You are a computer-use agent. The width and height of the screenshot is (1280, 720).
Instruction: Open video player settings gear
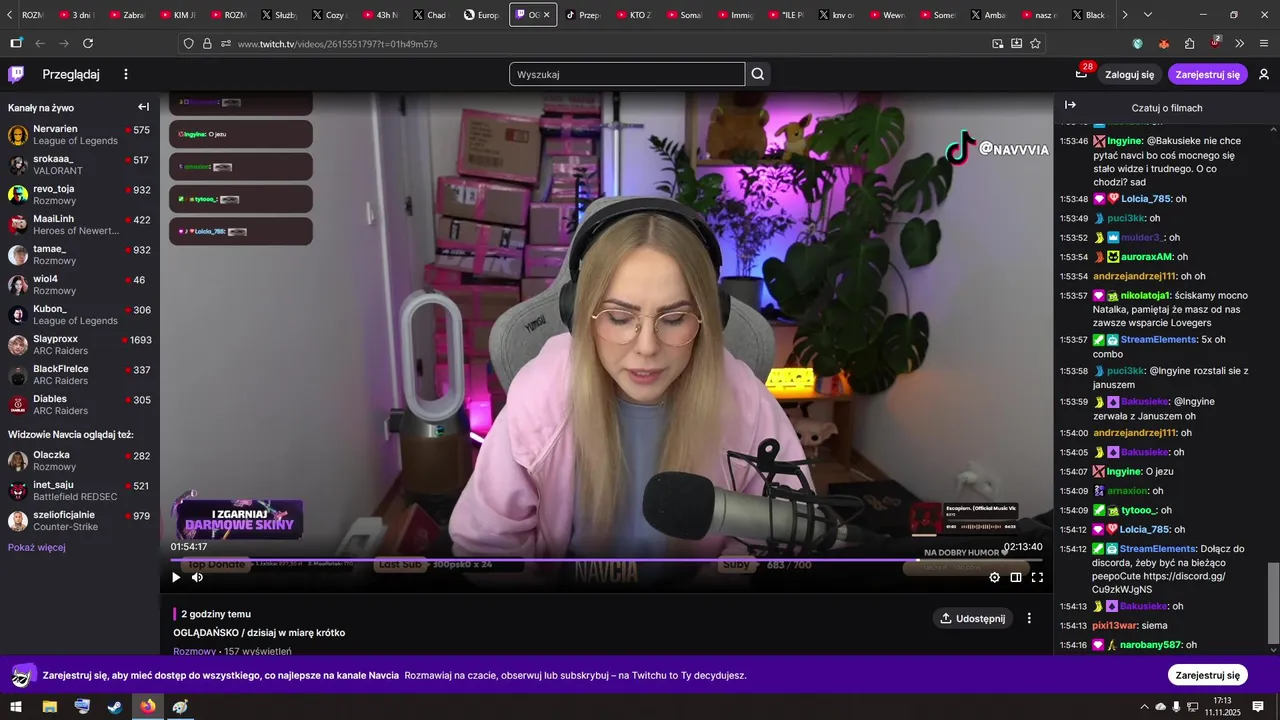point(994,577)
